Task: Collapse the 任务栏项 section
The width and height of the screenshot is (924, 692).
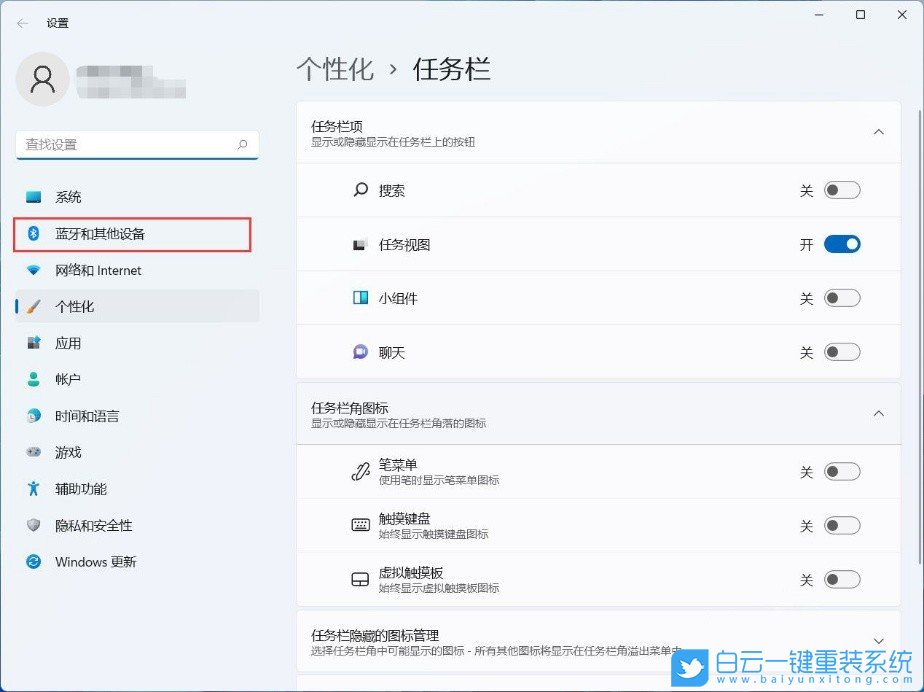Action: tap(878, 130)
